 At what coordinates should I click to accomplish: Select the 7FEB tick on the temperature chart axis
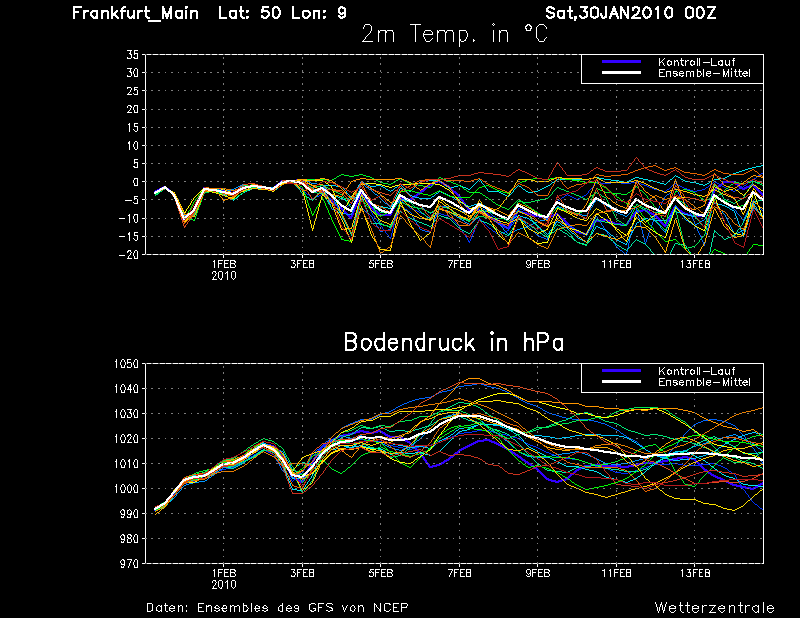click(x=459, y=265)
